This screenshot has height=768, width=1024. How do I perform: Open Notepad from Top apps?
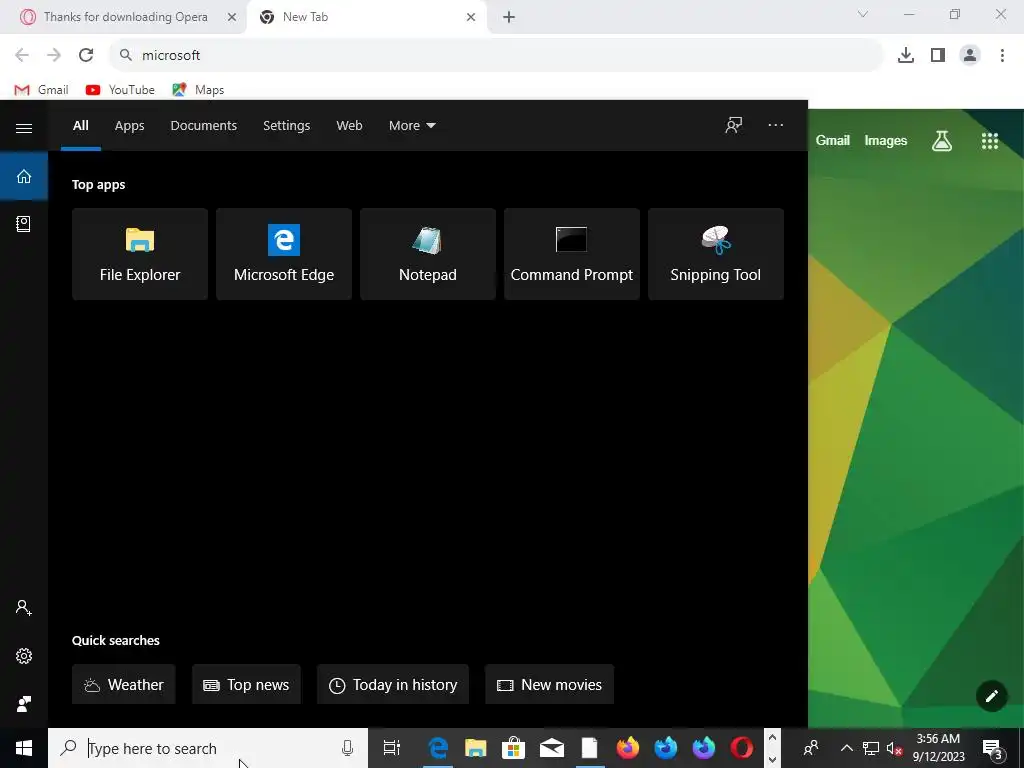[x=428, y=254]
